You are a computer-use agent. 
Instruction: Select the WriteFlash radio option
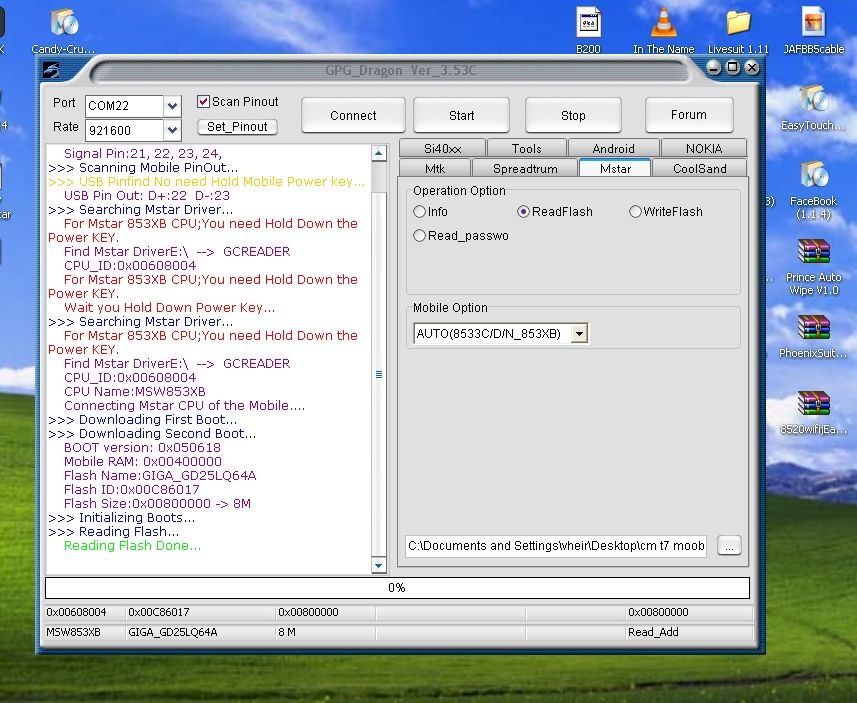click(x=636, y=212)
